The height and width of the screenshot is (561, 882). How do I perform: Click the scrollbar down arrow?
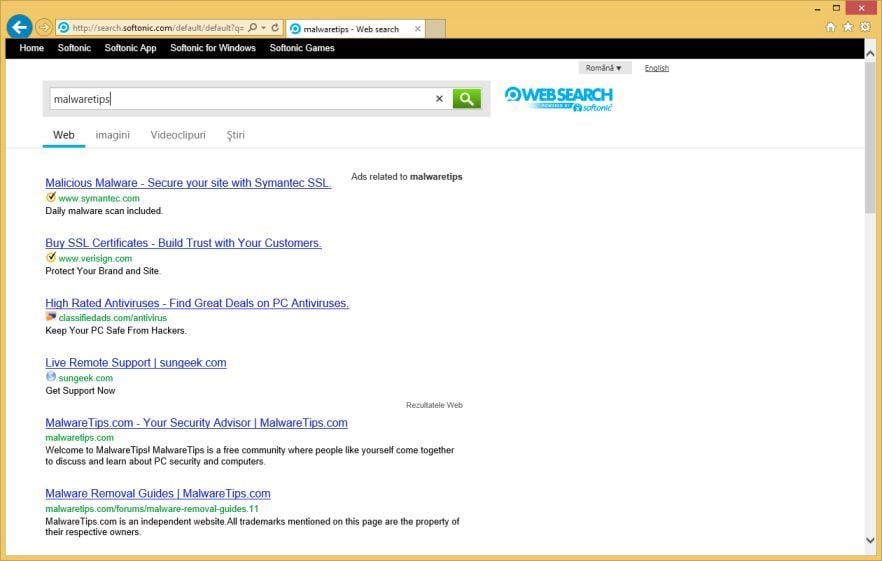click(870, 540)
